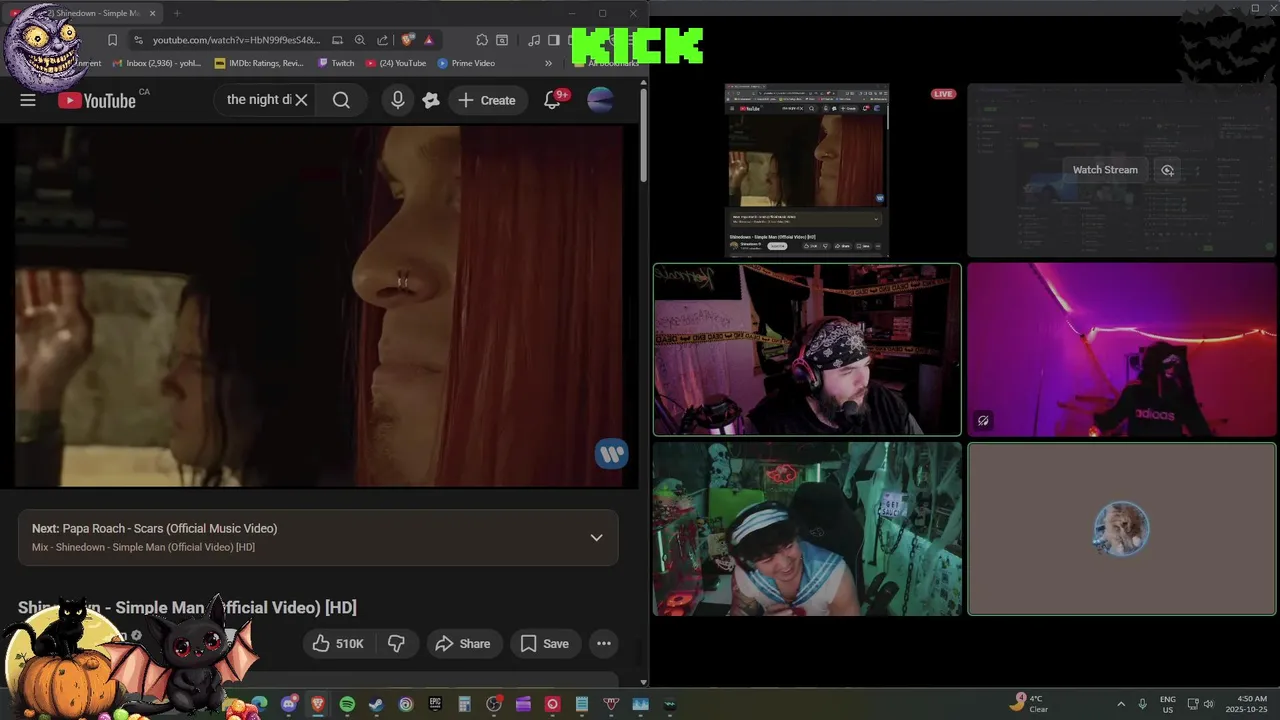Open the ENG US language switcher

coord(1168,704)
